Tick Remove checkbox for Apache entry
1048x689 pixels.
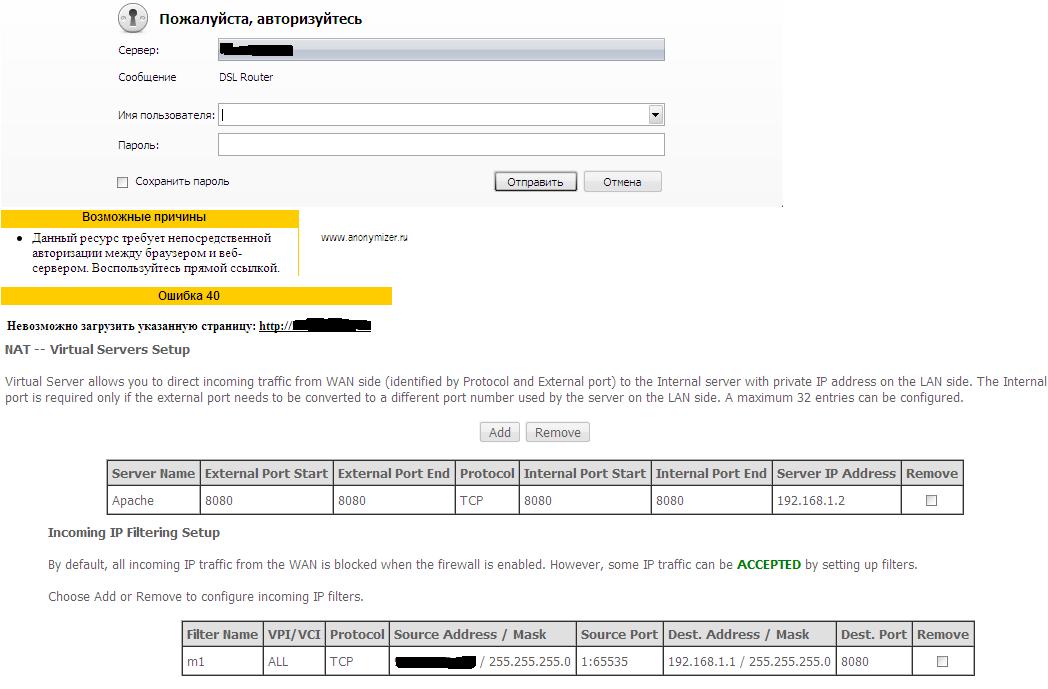[x=931, y=500]
